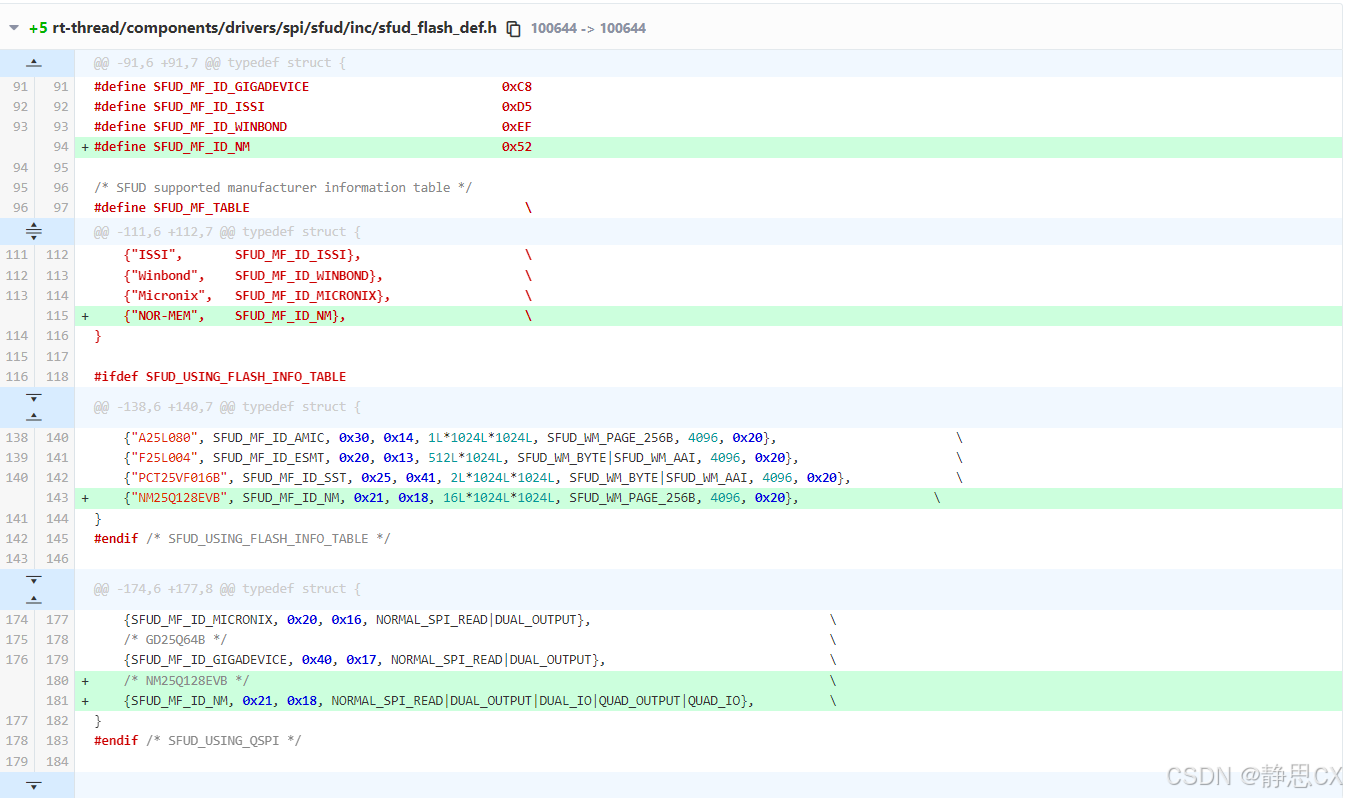Click the value 0x52
The width and height of the screenshot is (1347, 798).
[517, 147]
